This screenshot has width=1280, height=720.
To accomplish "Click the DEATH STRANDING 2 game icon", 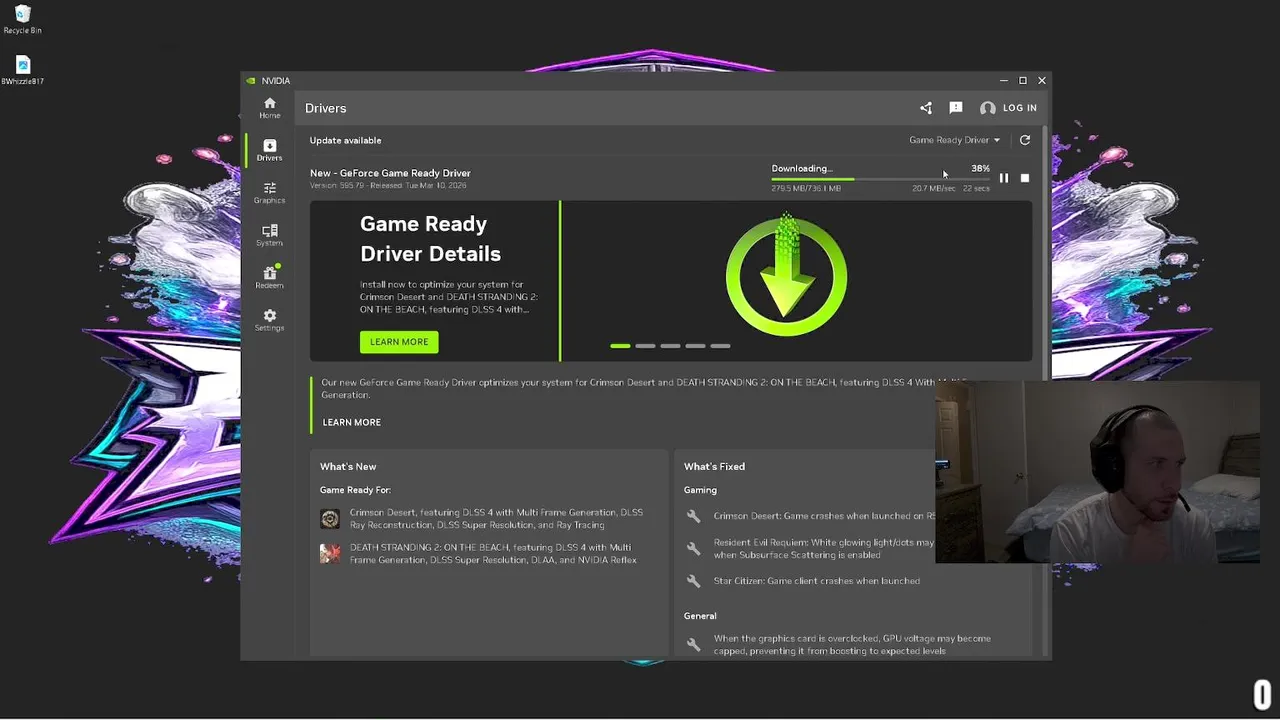I will 330,553.
